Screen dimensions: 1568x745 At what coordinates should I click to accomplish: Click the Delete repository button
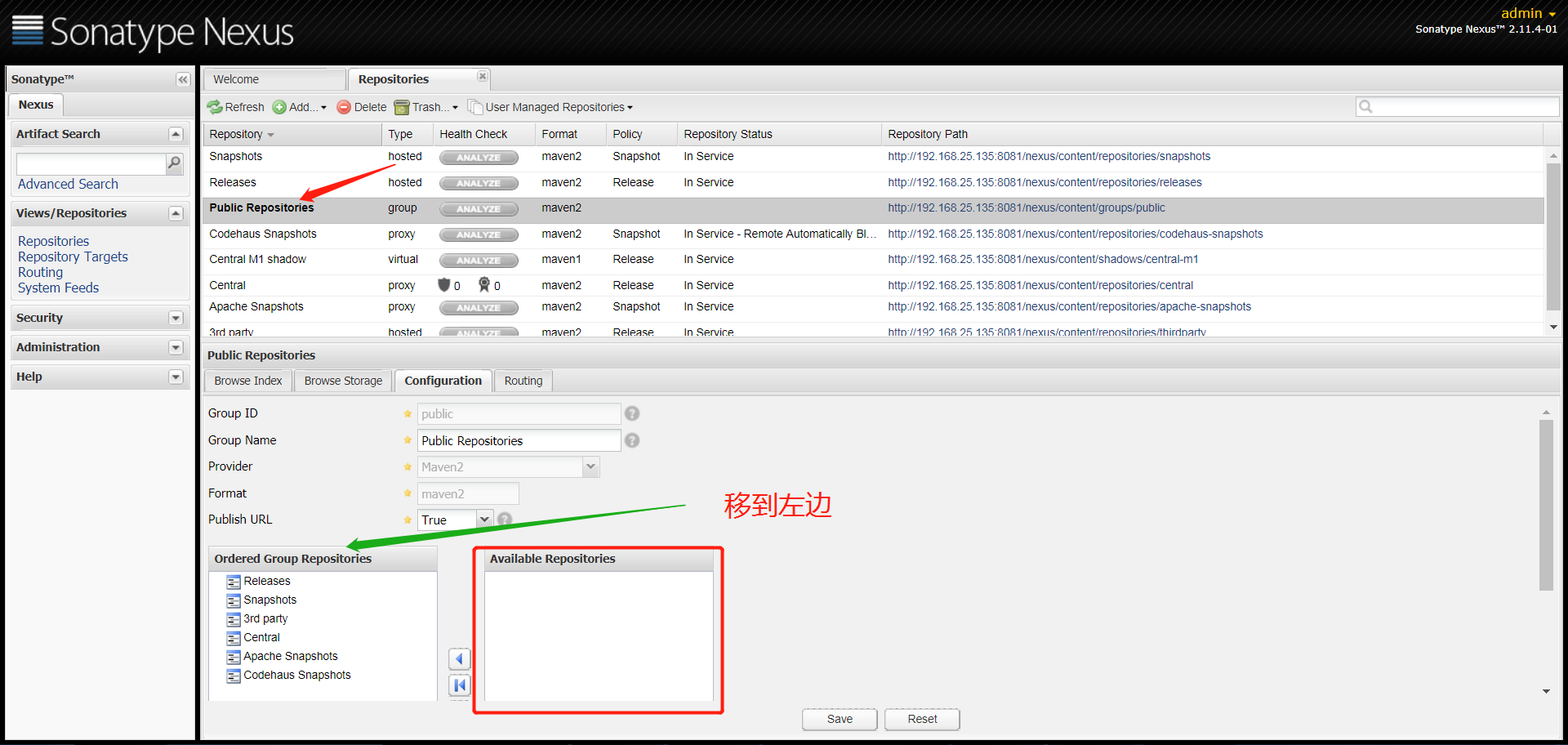point(362,107)
